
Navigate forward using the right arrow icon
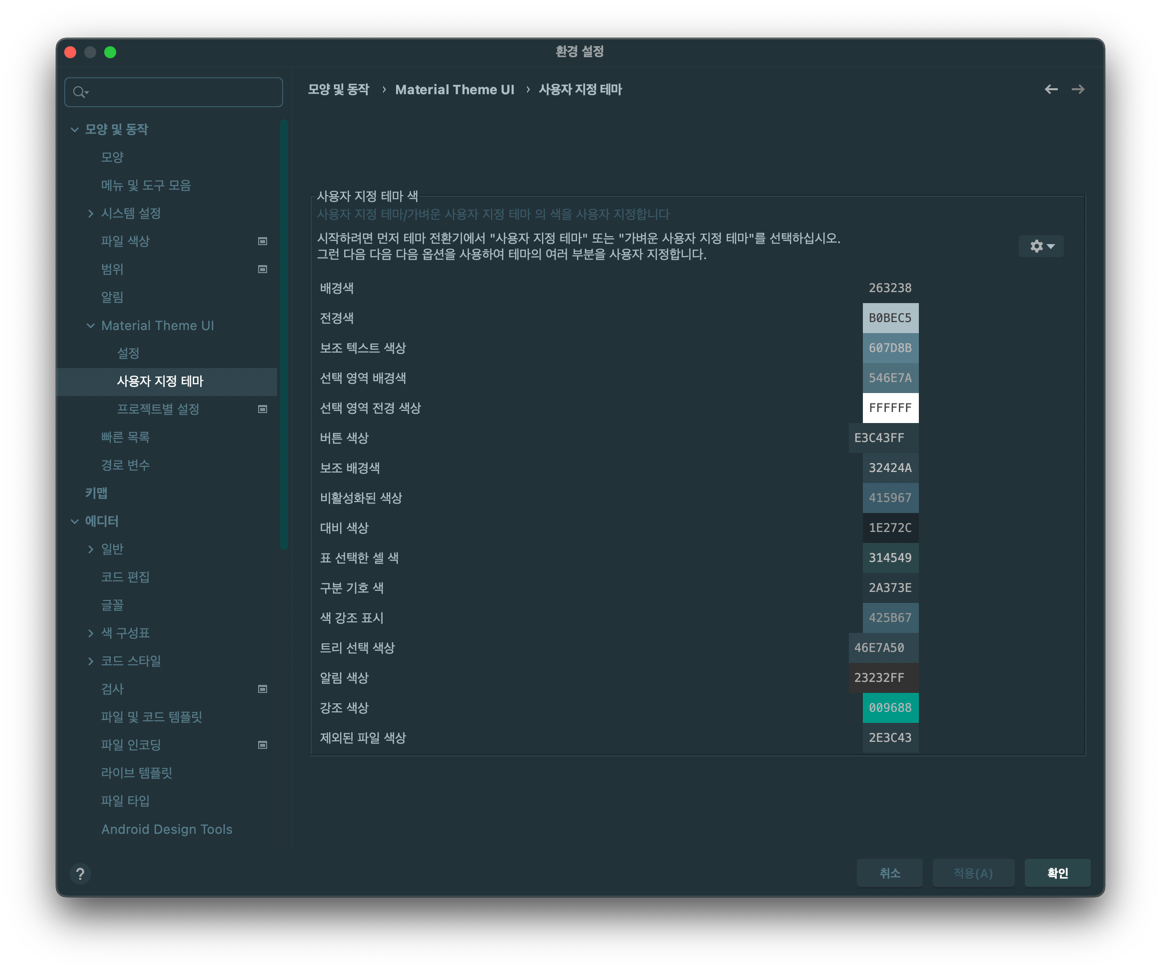pyautogui.click(x=1078, y=89)
